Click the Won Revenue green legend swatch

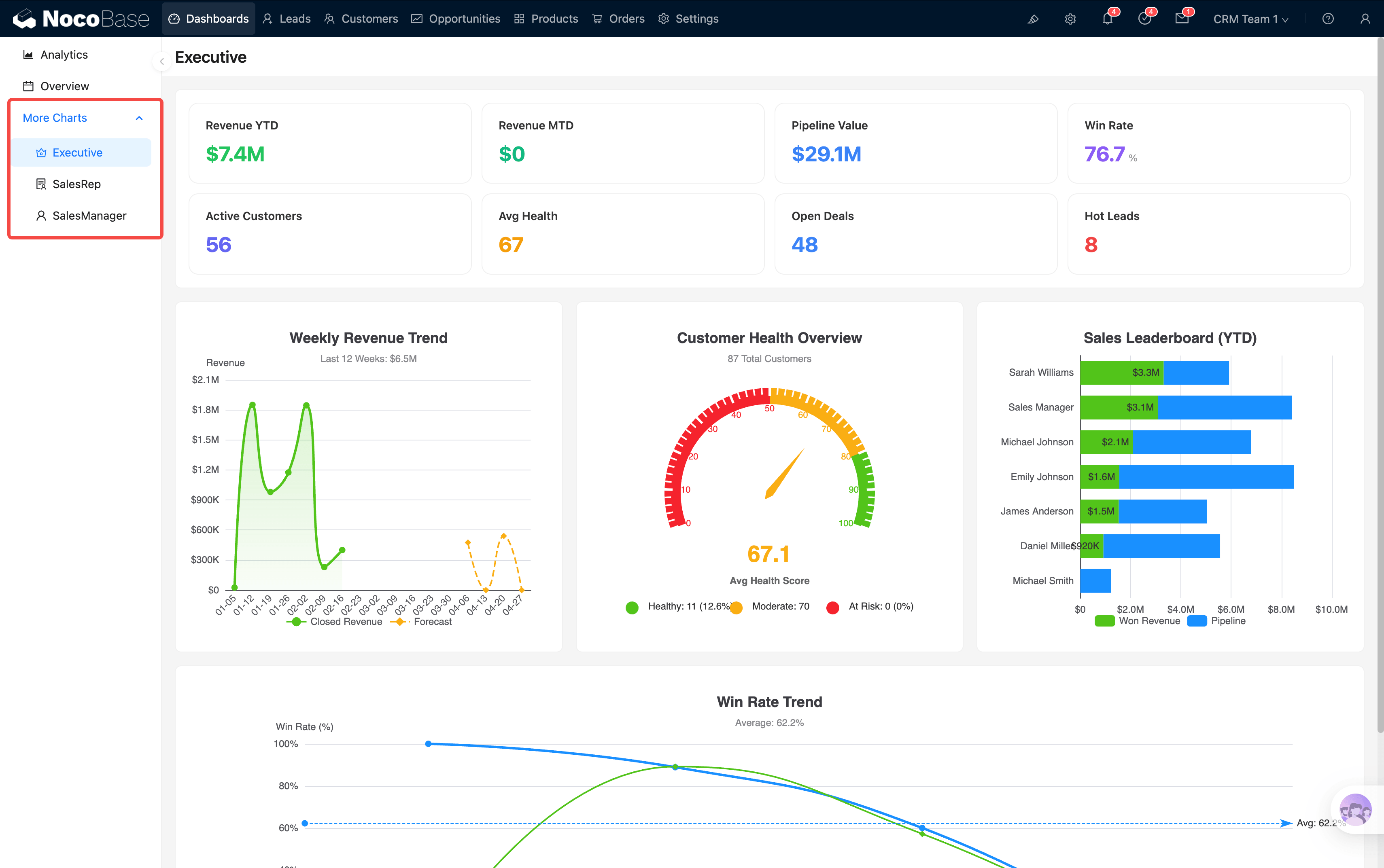pos(1104,620)
